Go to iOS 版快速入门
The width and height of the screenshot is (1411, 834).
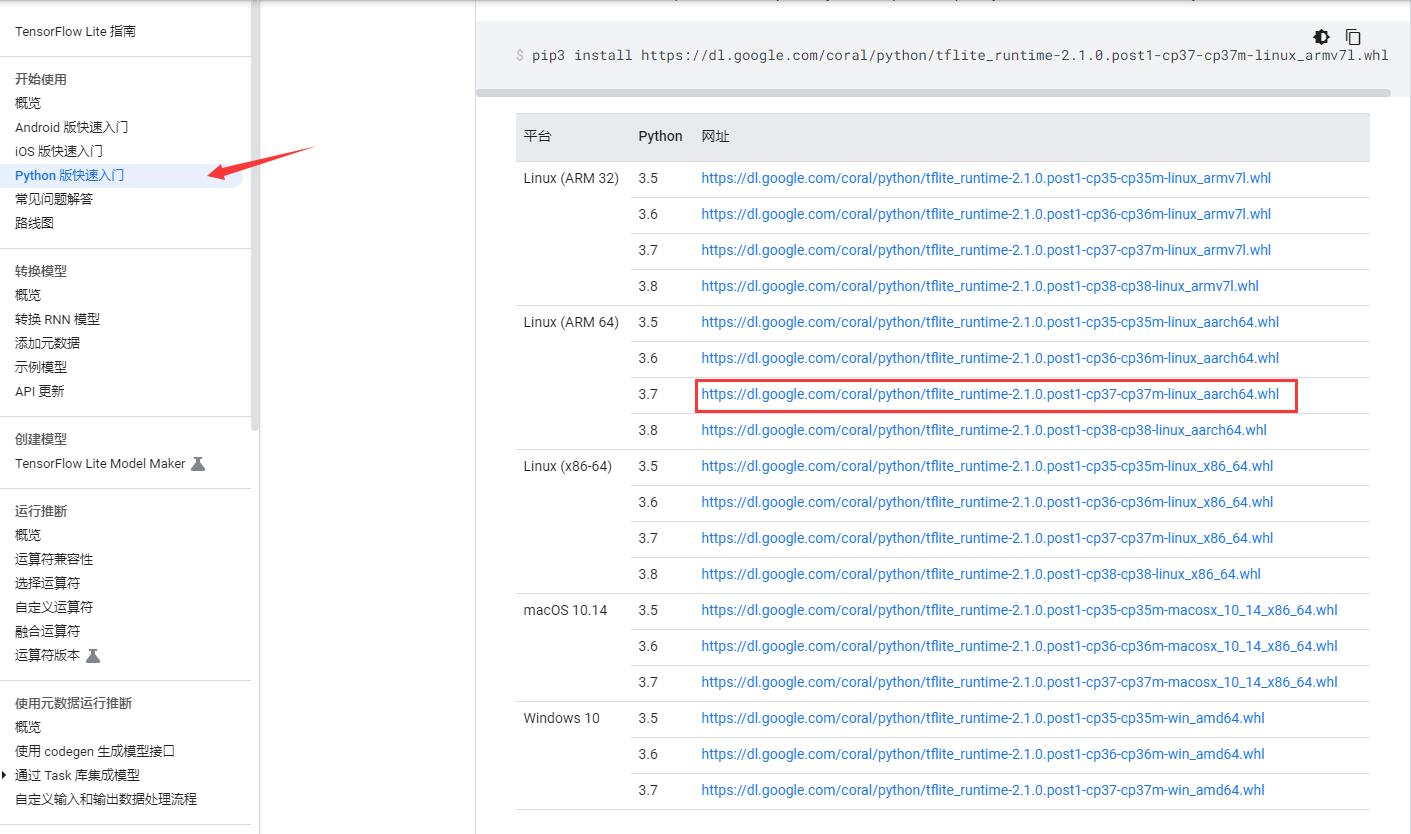click(x=59, y=151)
